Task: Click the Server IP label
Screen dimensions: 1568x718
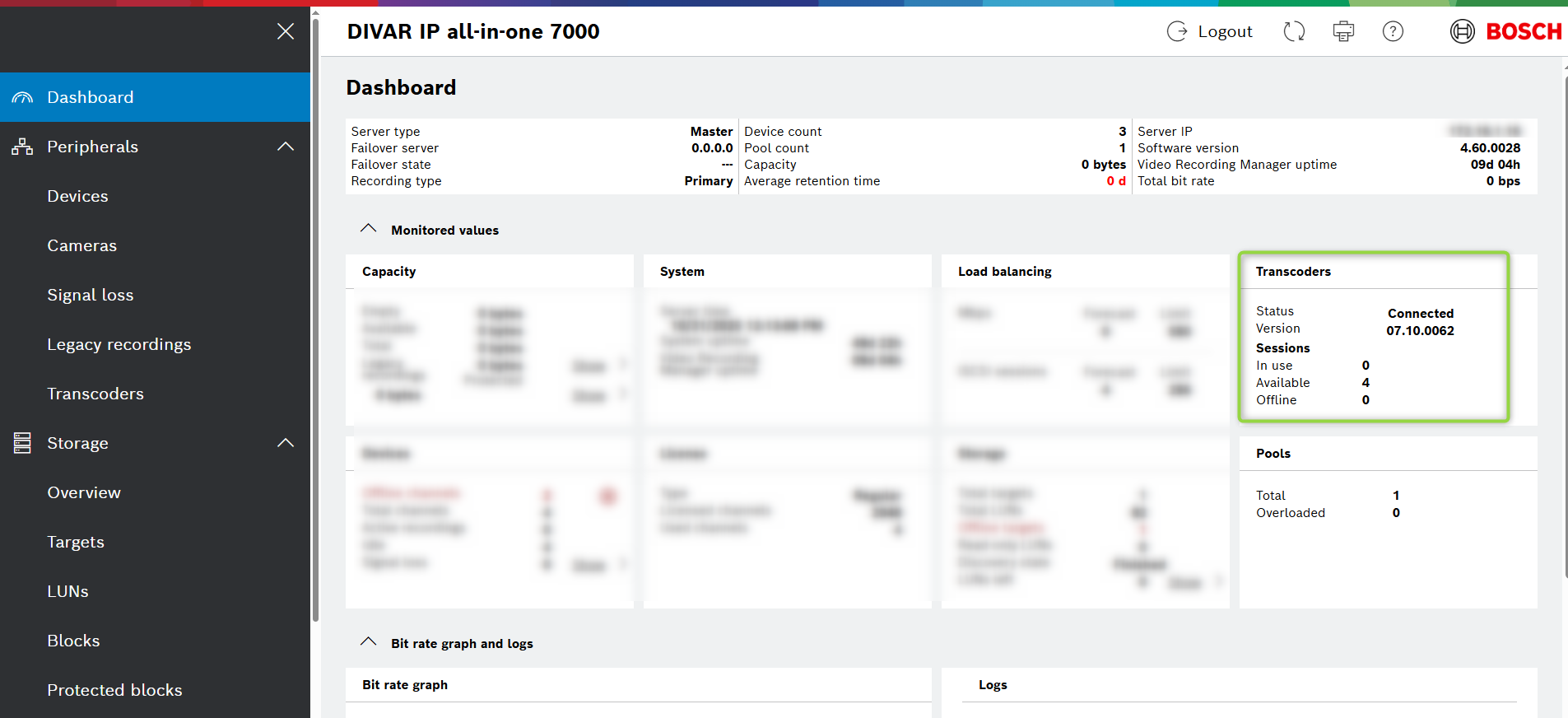Action: (x=1165, y=132)
